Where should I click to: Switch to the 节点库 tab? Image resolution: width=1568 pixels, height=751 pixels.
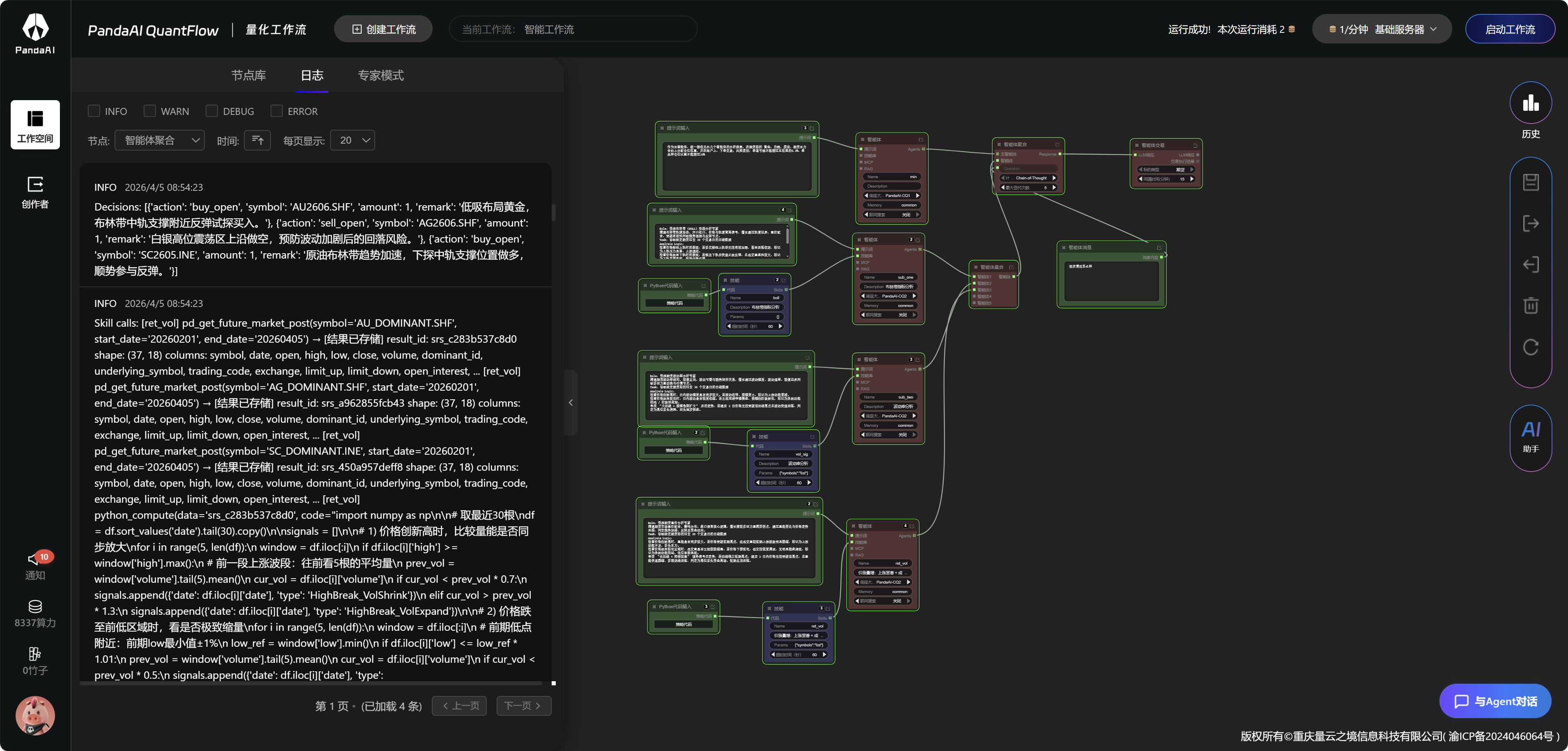click(x=248, y=76)
